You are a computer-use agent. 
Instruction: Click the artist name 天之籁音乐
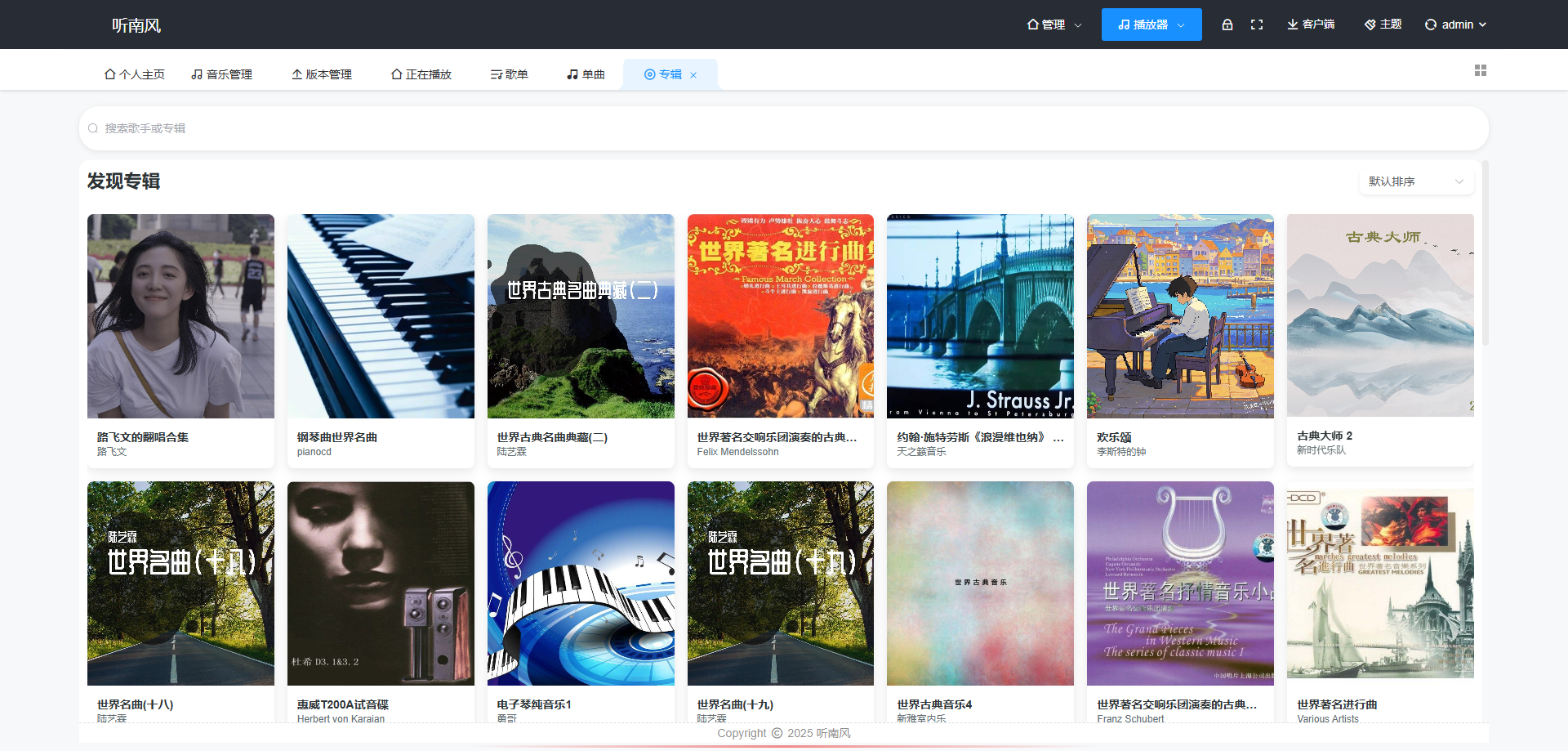921,452
